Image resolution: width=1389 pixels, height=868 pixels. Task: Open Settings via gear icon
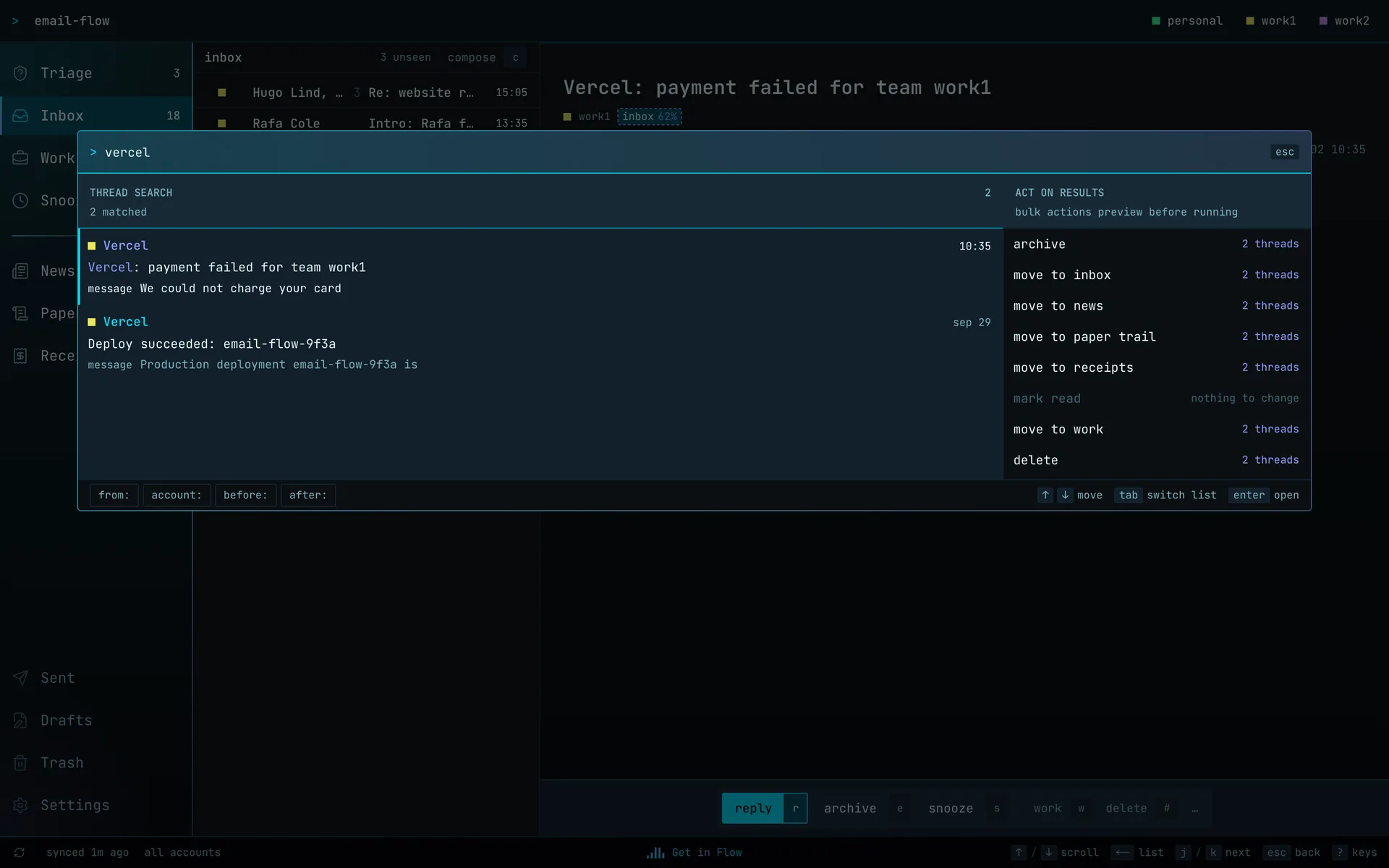click(x=20, y=805)
